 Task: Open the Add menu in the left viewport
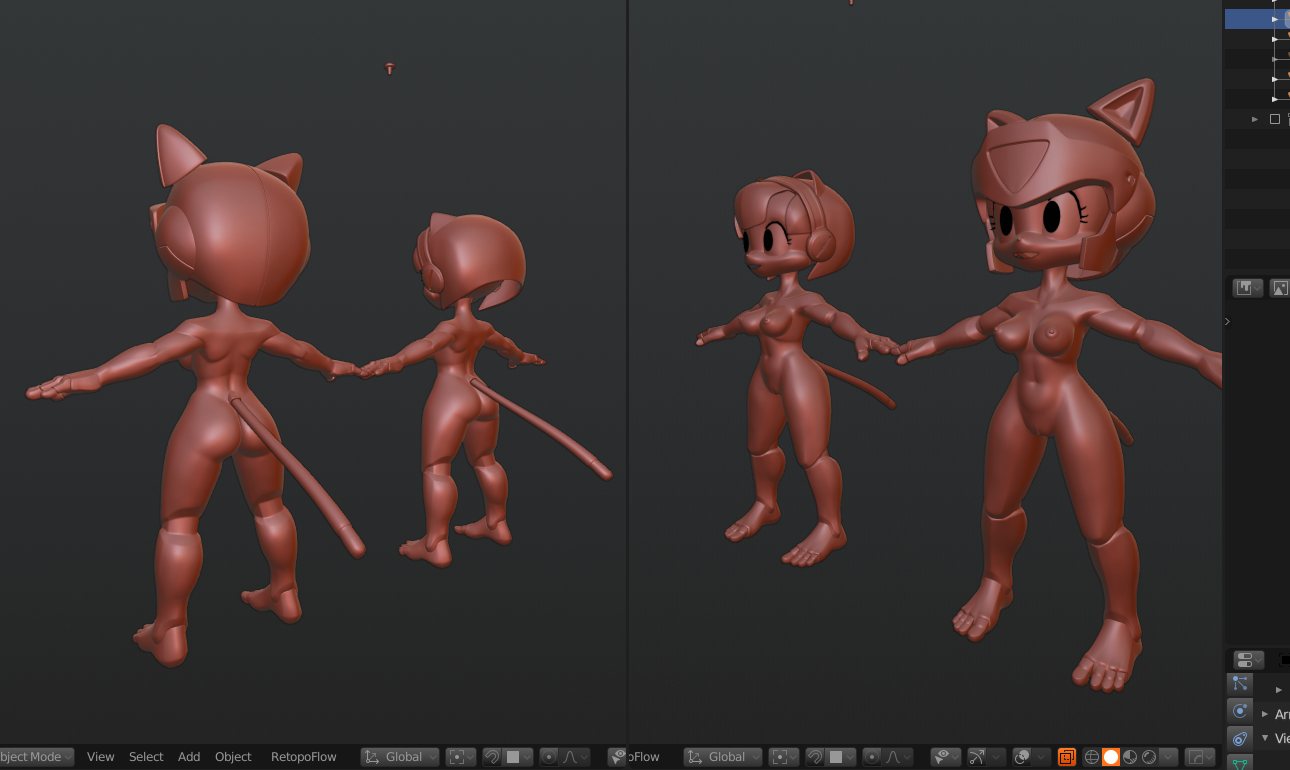[189, 757]
